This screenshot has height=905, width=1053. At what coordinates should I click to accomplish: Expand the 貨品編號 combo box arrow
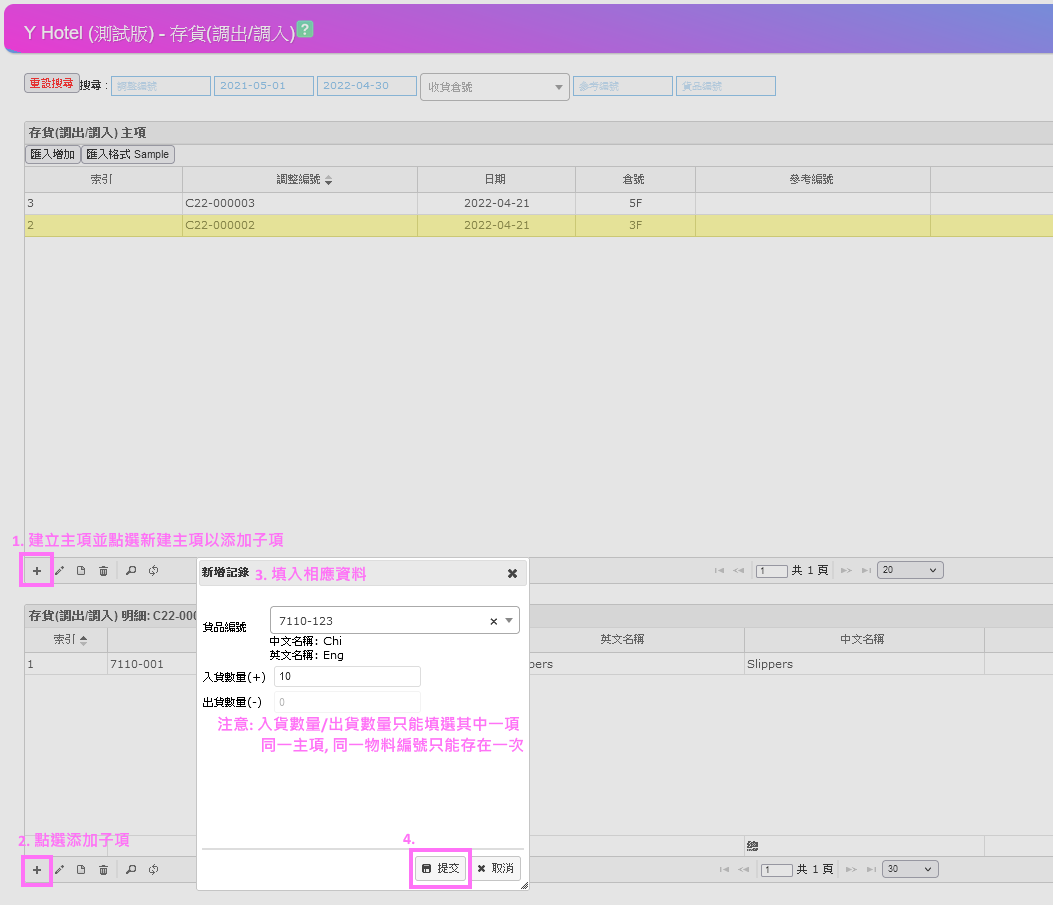point(509,621)
